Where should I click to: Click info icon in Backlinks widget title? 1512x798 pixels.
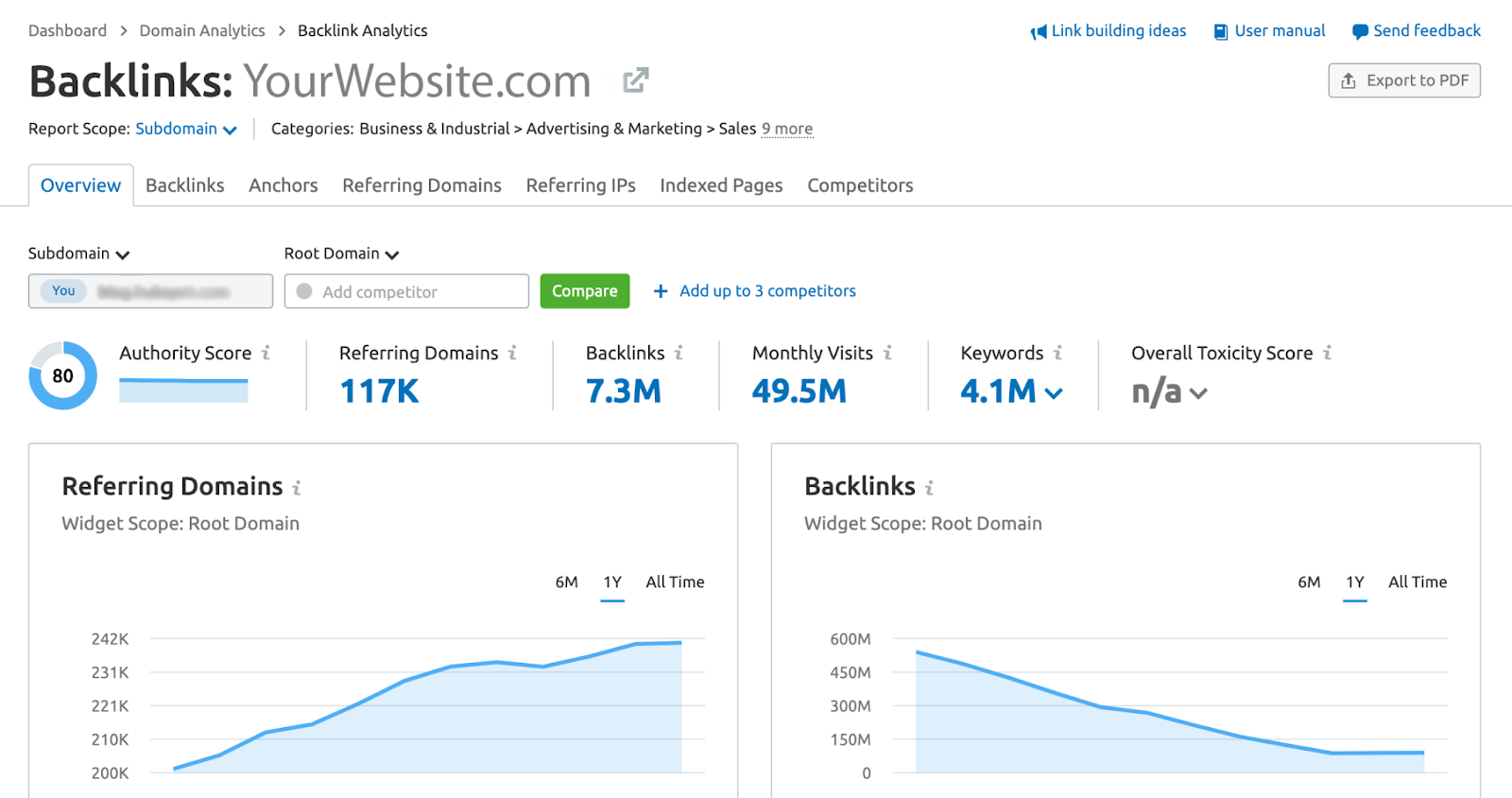point(930,488)
